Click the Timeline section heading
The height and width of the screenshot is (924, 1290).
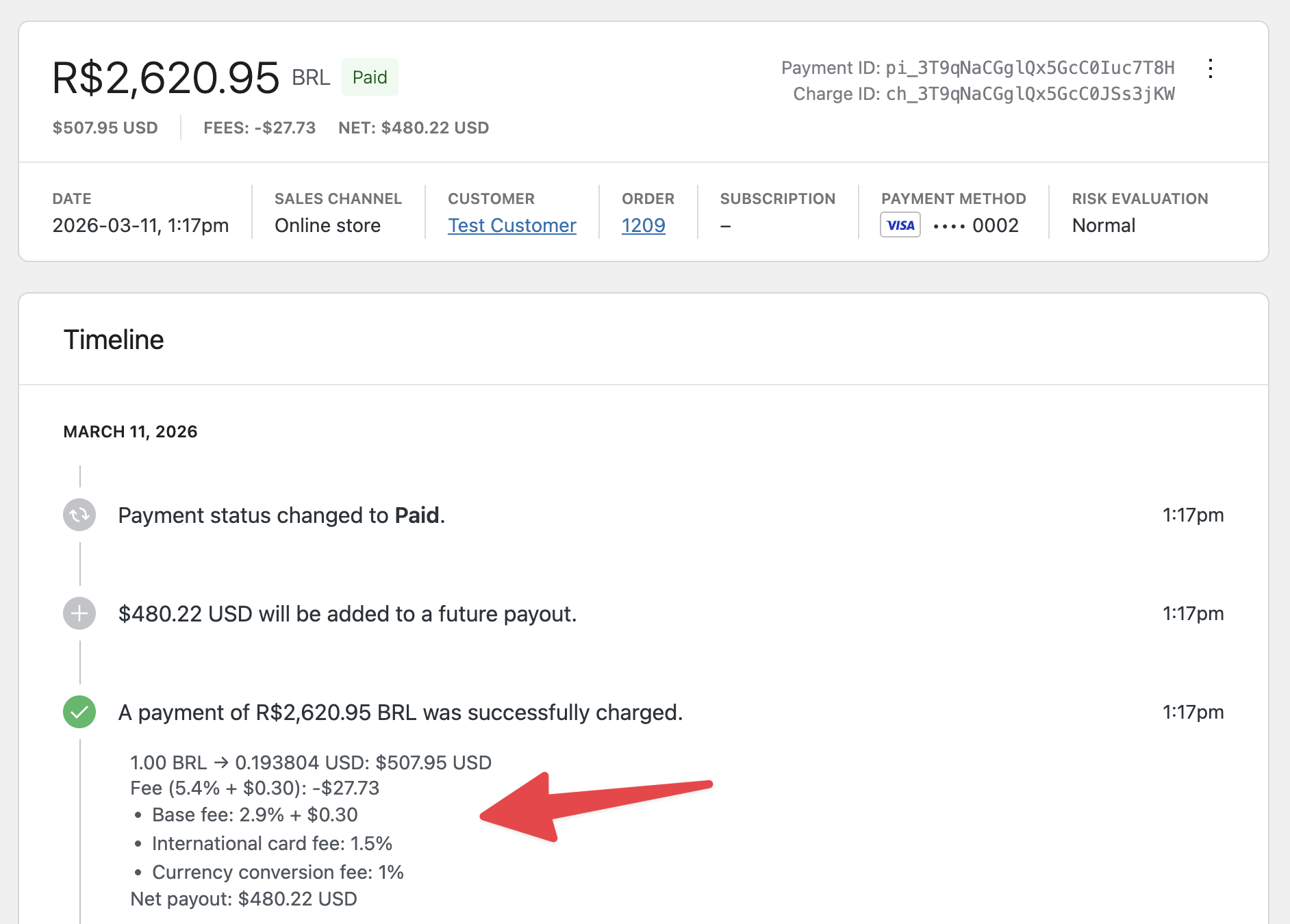[114, 339]
